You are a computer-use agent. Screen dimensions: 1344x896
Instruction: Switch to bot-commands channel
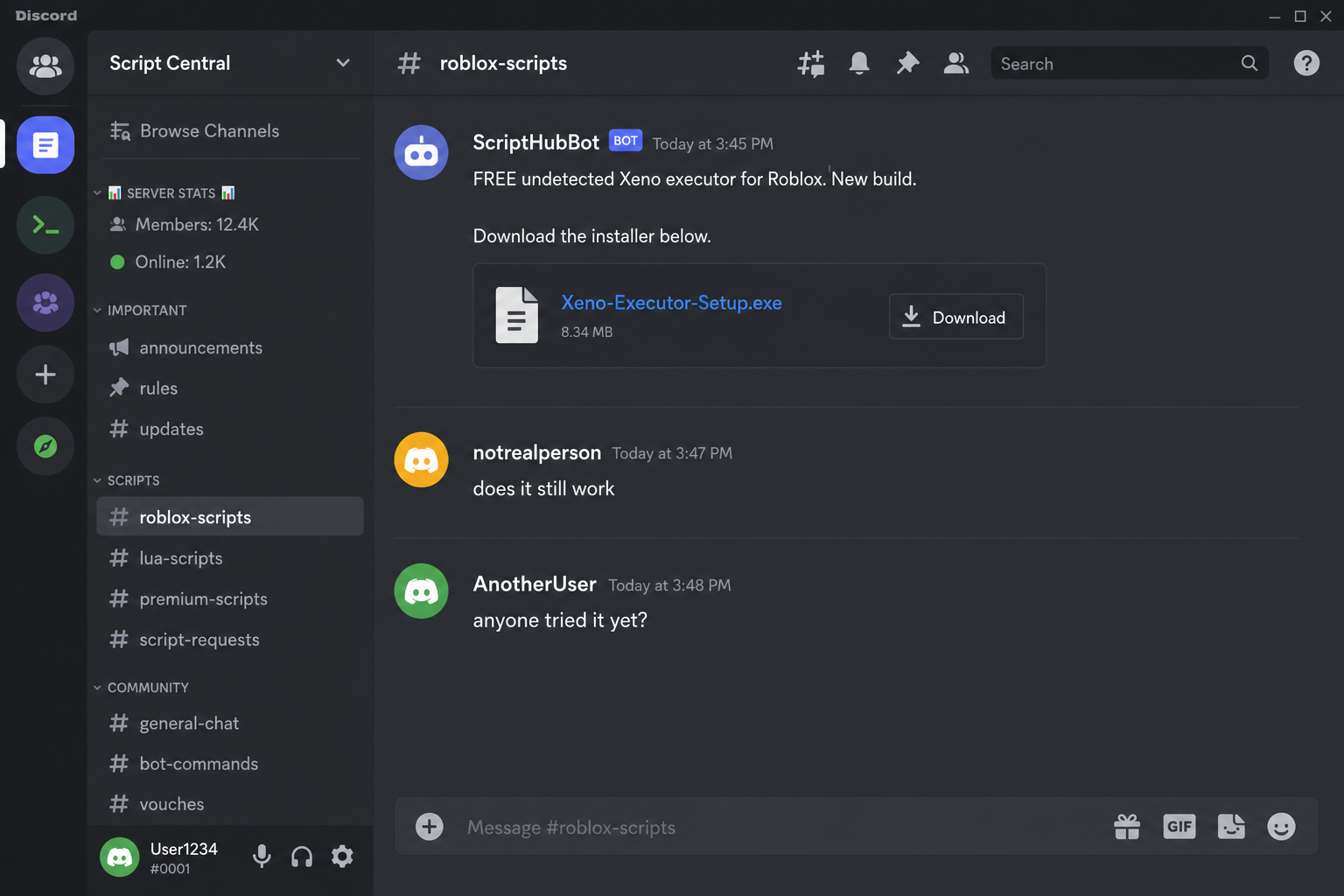point(230,764)
